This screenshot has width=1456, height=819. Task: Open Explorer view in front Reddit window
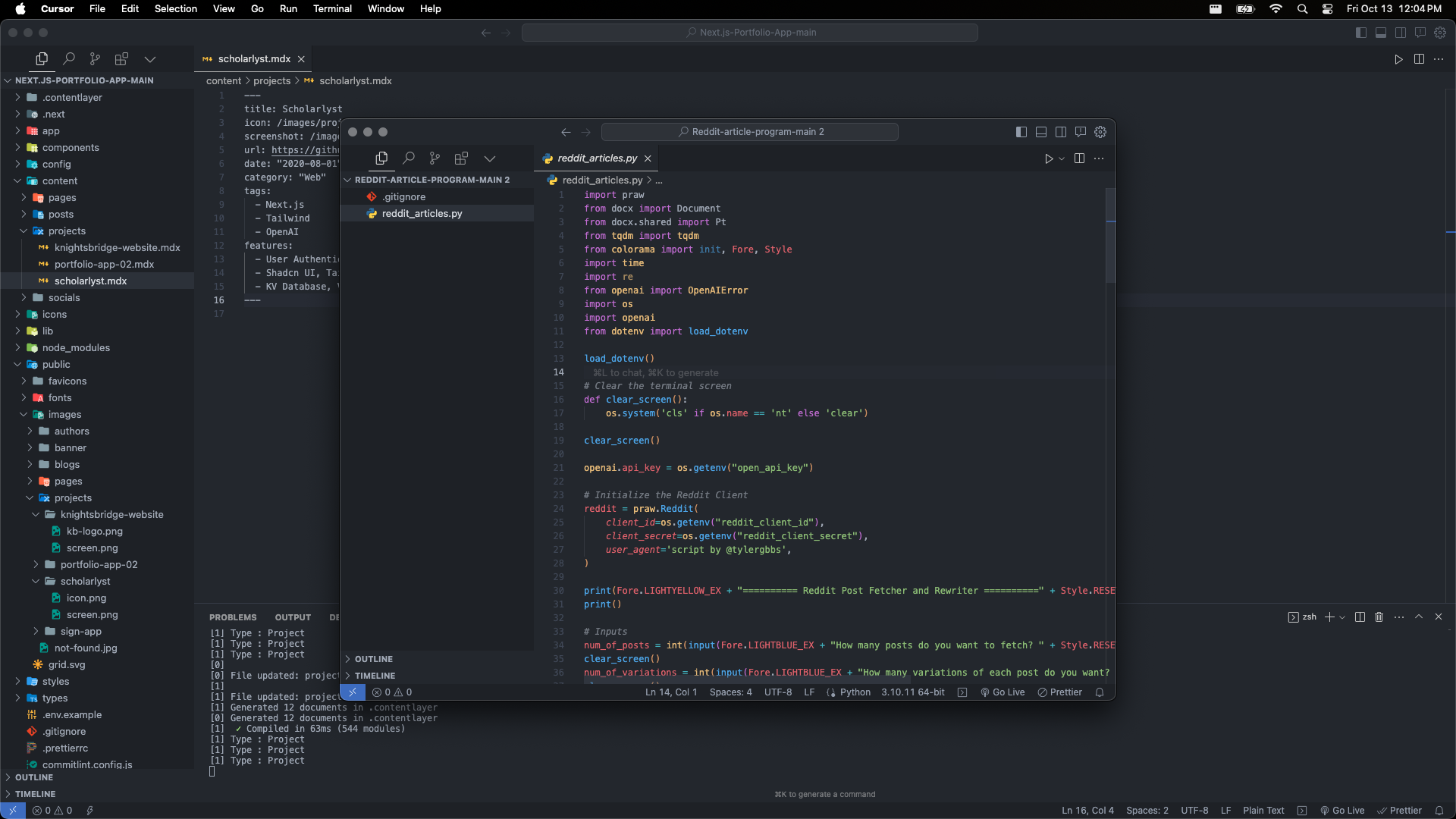point(381,158)
